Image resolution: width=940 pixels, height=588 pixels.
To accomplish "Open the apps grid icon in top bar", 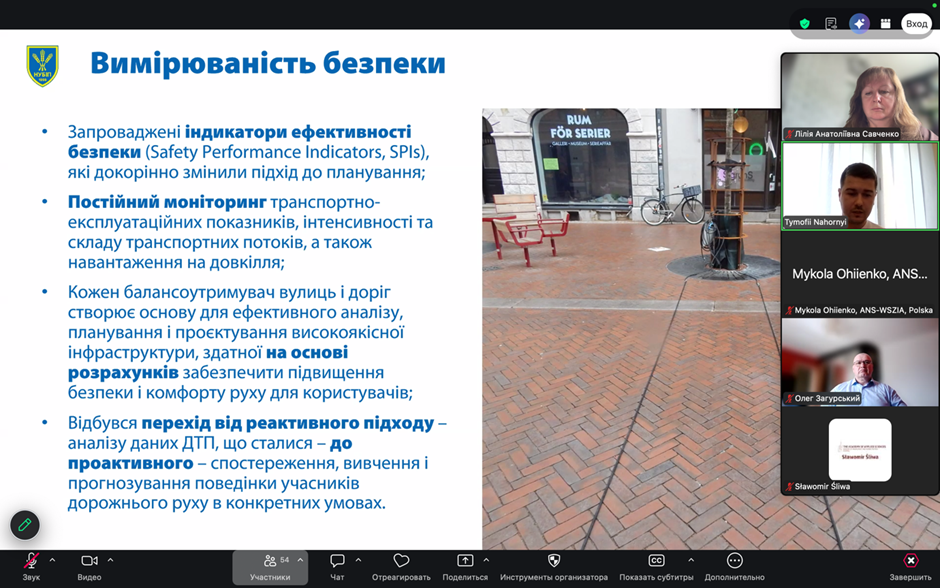I will 885,23.
